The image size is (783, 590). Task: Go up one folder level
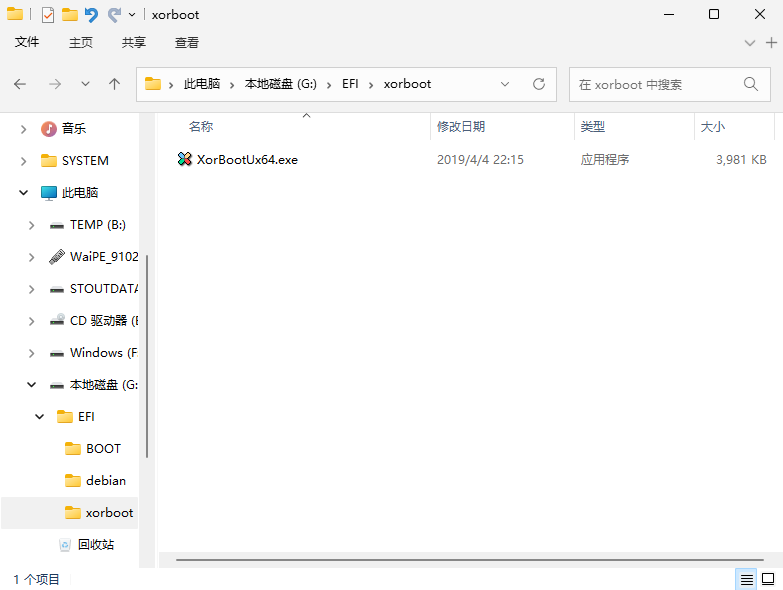point(114,84)
